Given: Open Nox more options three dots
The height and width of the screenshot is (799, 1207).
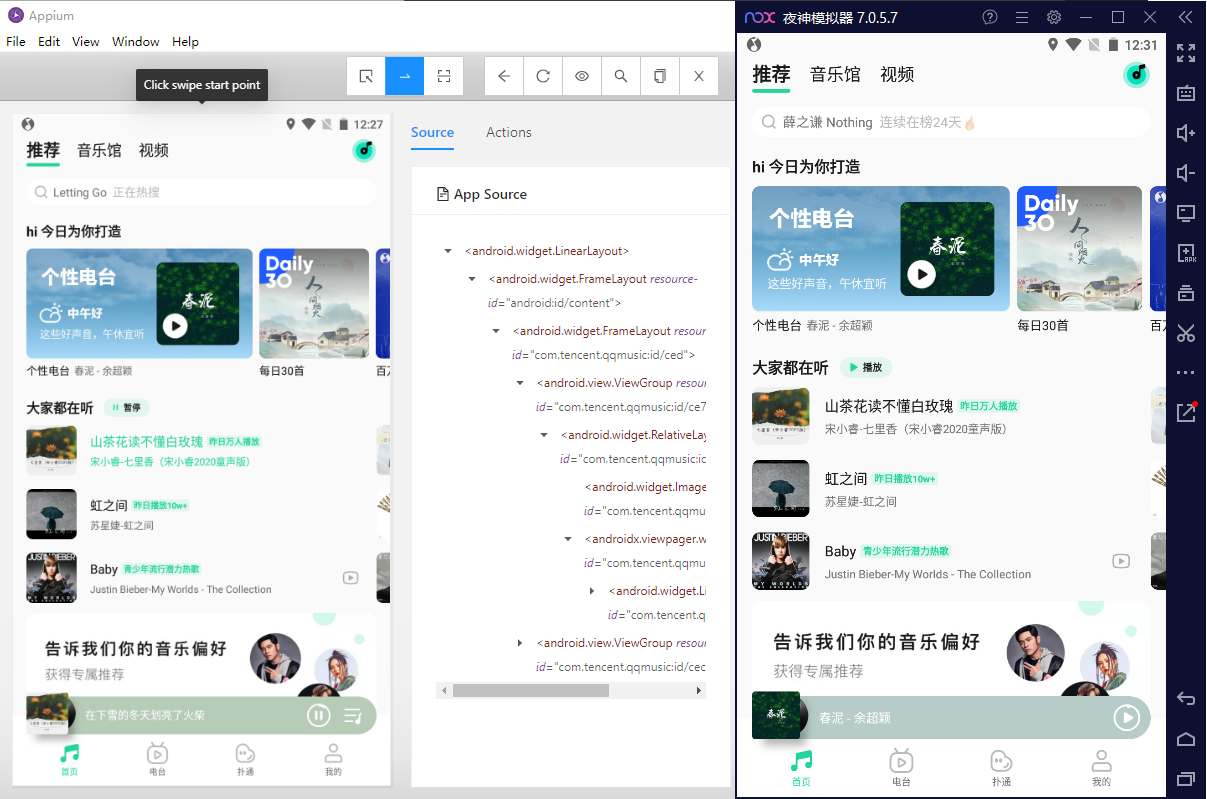Looking at the screenshot, I should point(1186,373).
